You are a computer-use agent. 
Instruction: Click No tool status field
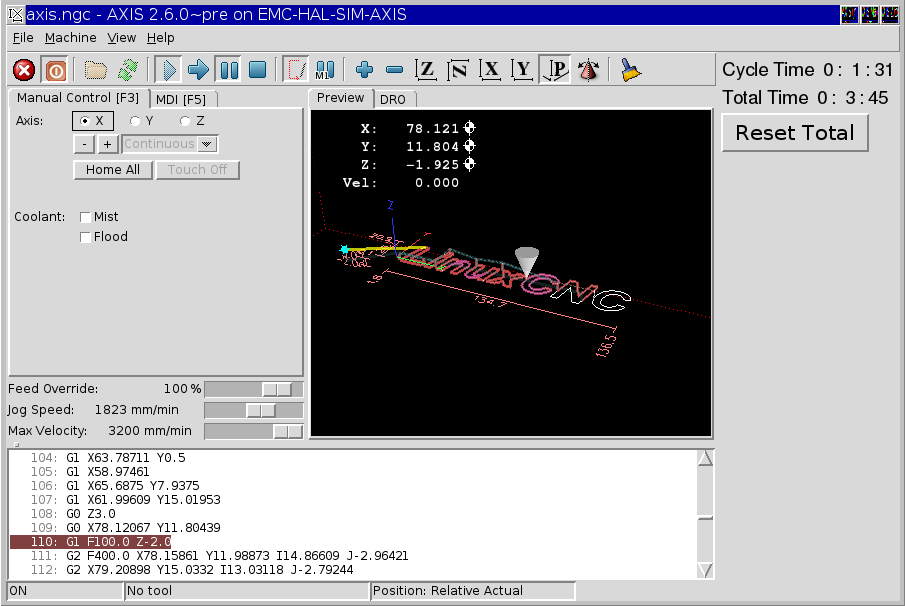[x=246, y=591]
